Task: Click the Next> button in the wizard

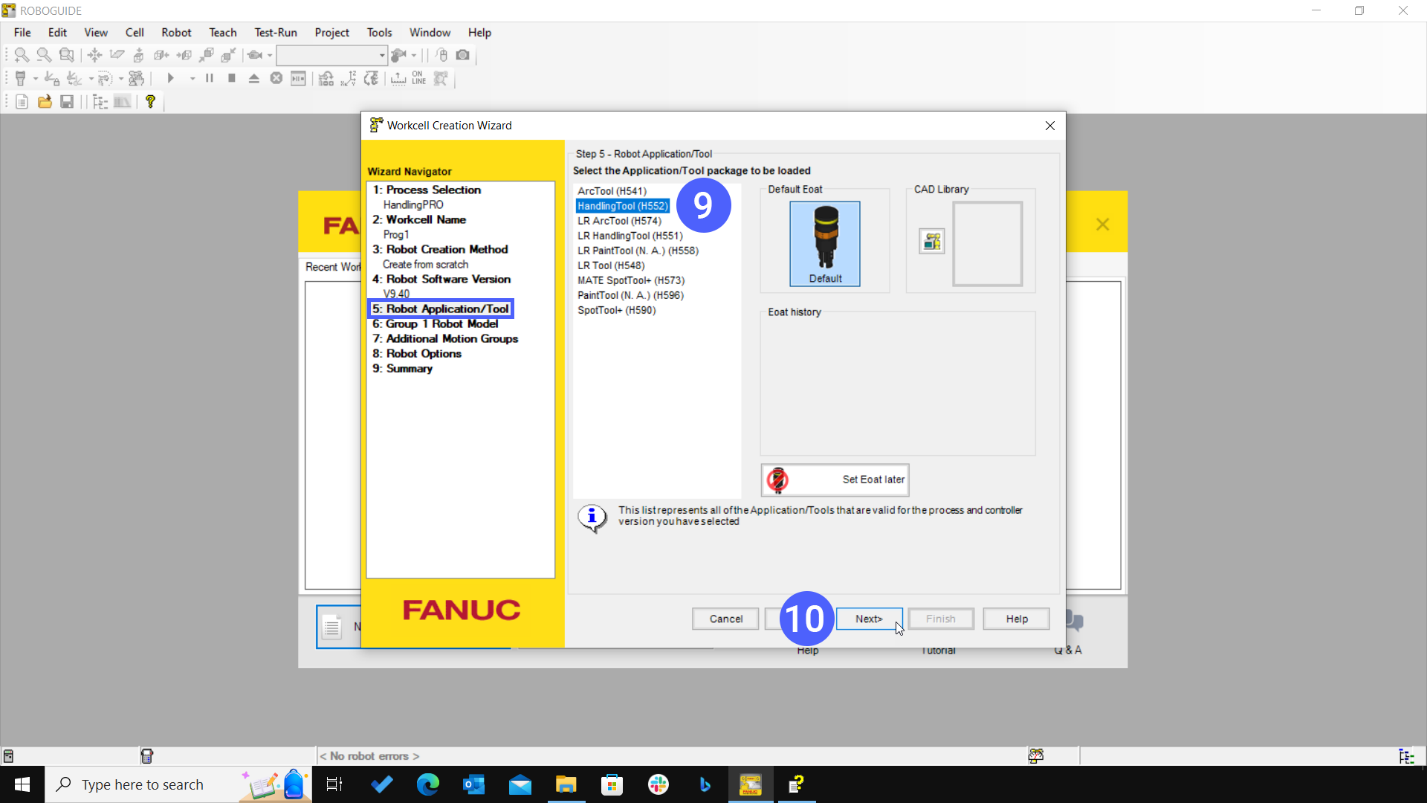Action: (868, 619)
